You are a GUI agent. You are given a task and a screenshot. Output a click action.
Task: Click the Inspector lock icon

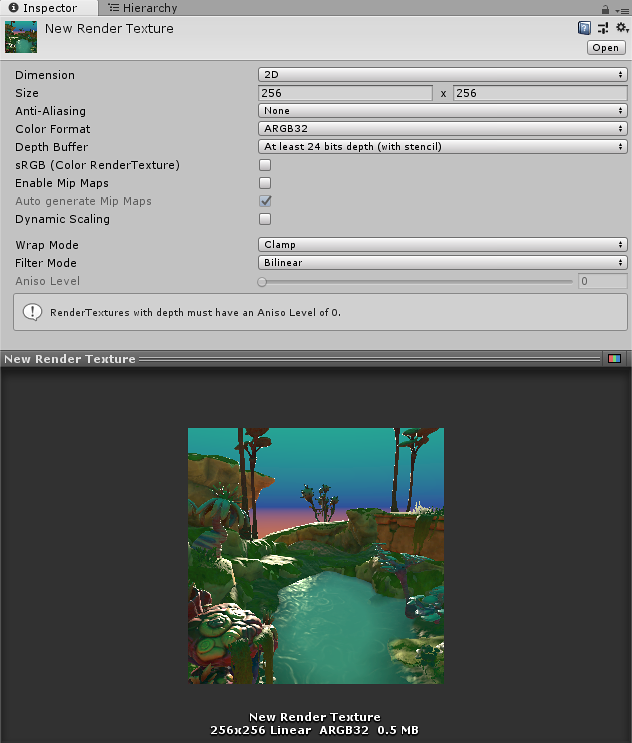[x=607, y=8]
